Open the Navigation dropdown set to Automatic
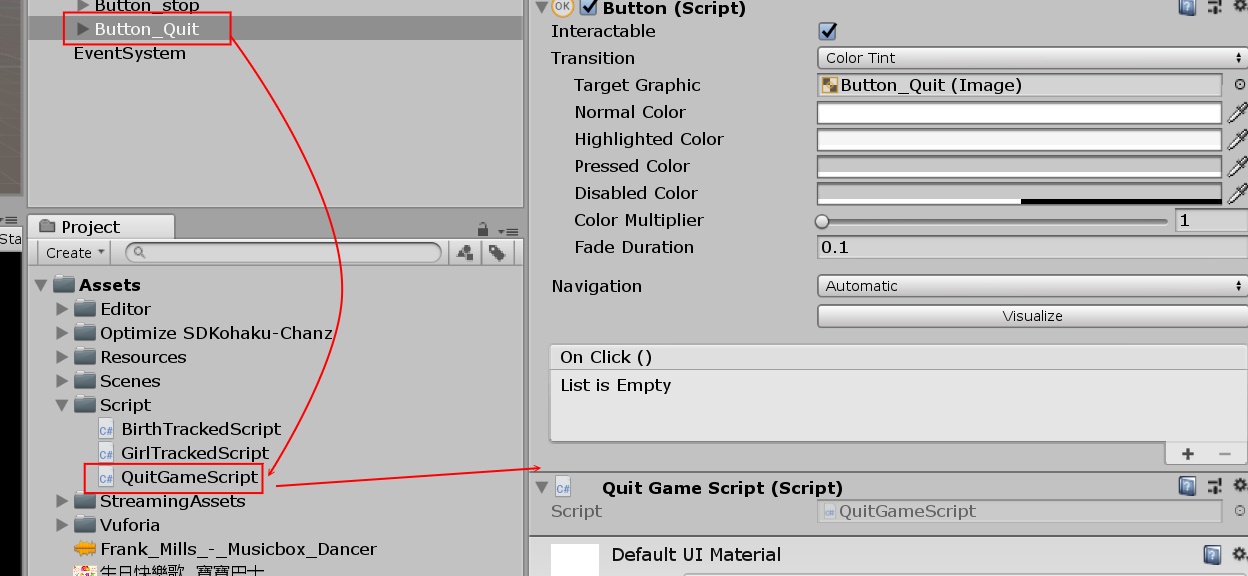 click(1030, 286)
